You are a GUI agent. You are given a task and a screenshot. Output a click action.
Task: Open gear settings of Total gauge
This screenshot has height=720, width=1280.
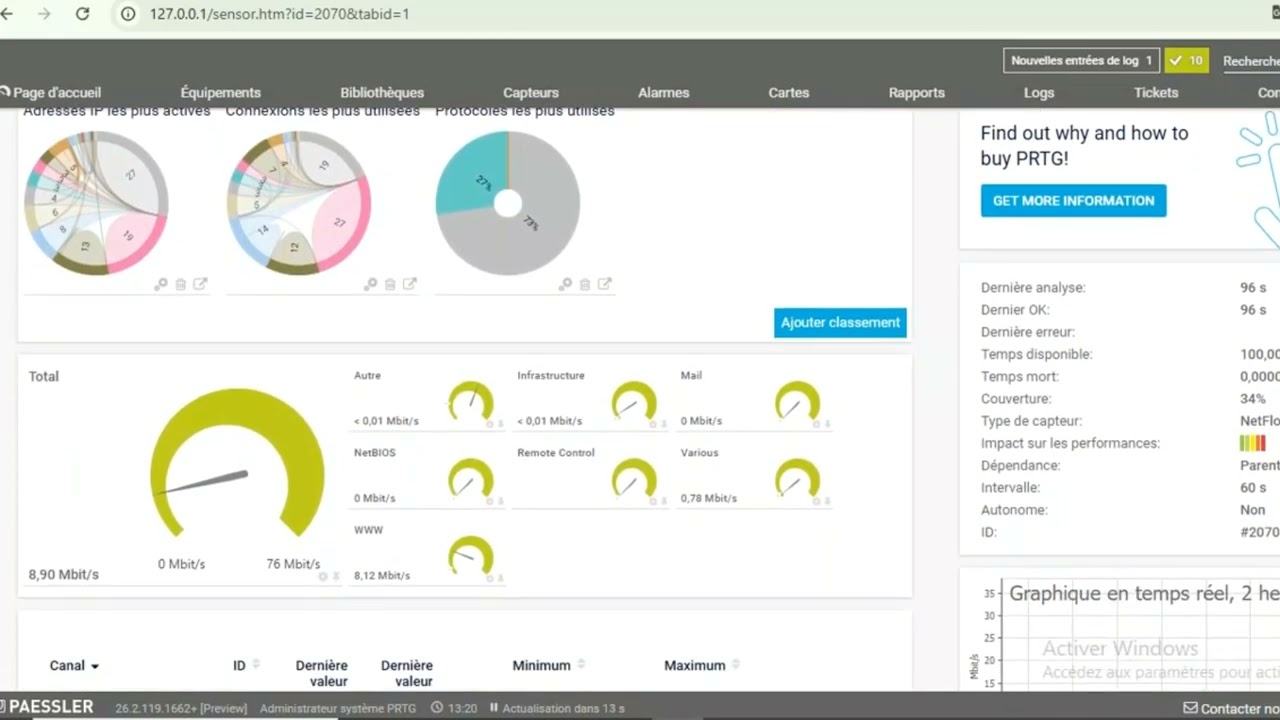[322, 576]
